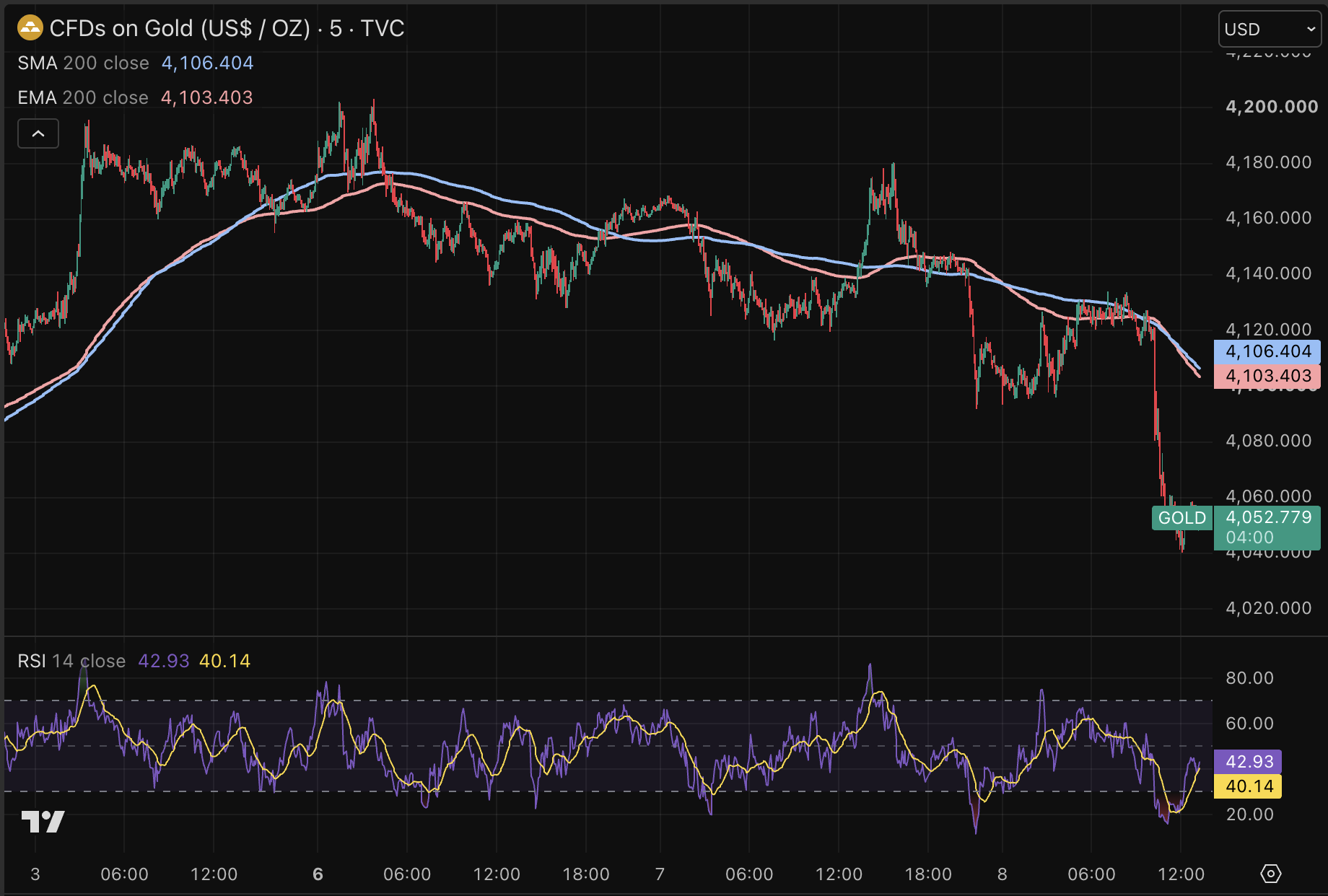Select the RSI 14 close indicator label
The image size is (1328, 896).
pyautogui.click(x=71, y=661)
